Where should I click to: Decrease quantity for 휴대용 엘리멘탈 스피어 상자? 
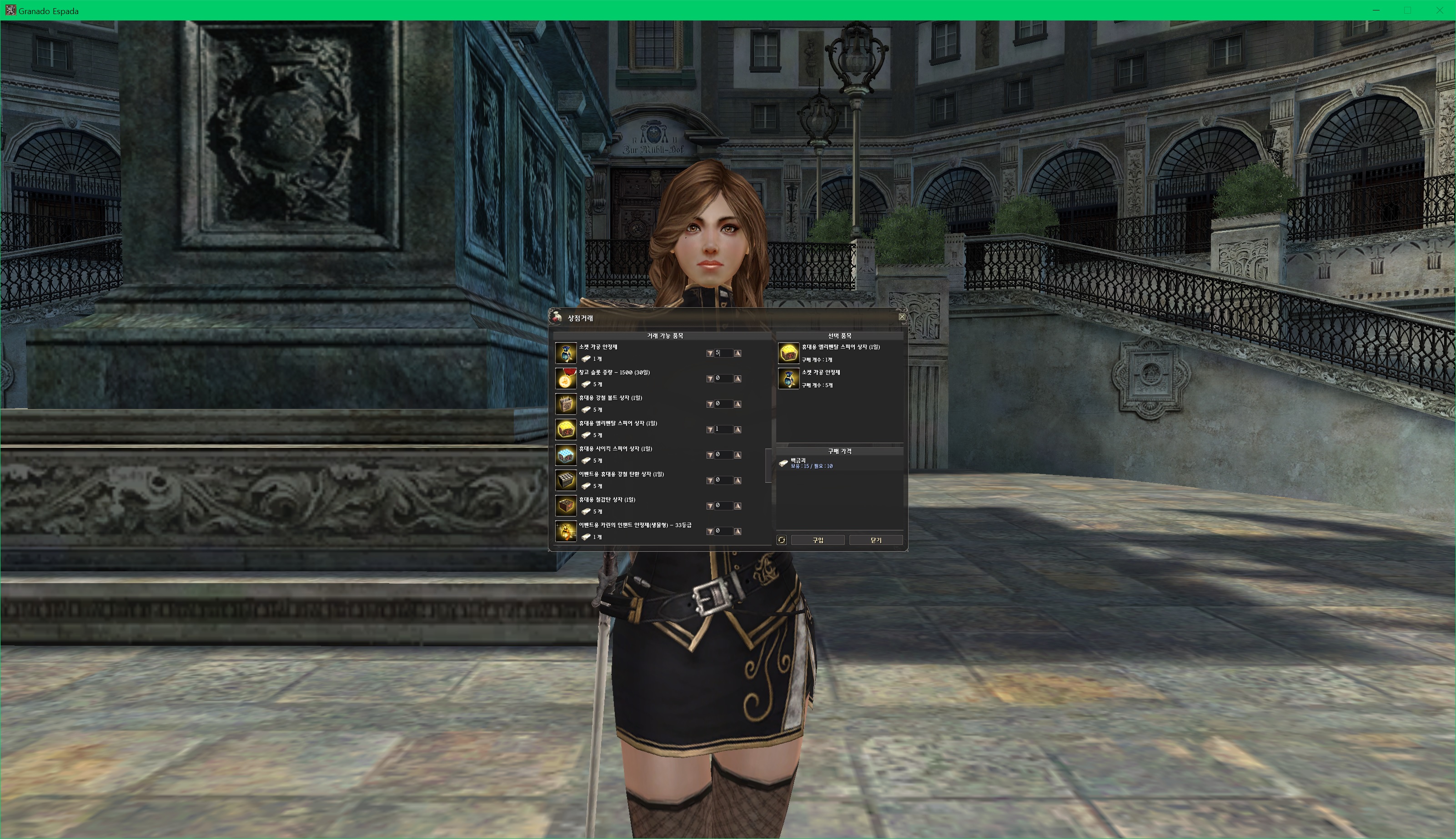coord(710,429)
